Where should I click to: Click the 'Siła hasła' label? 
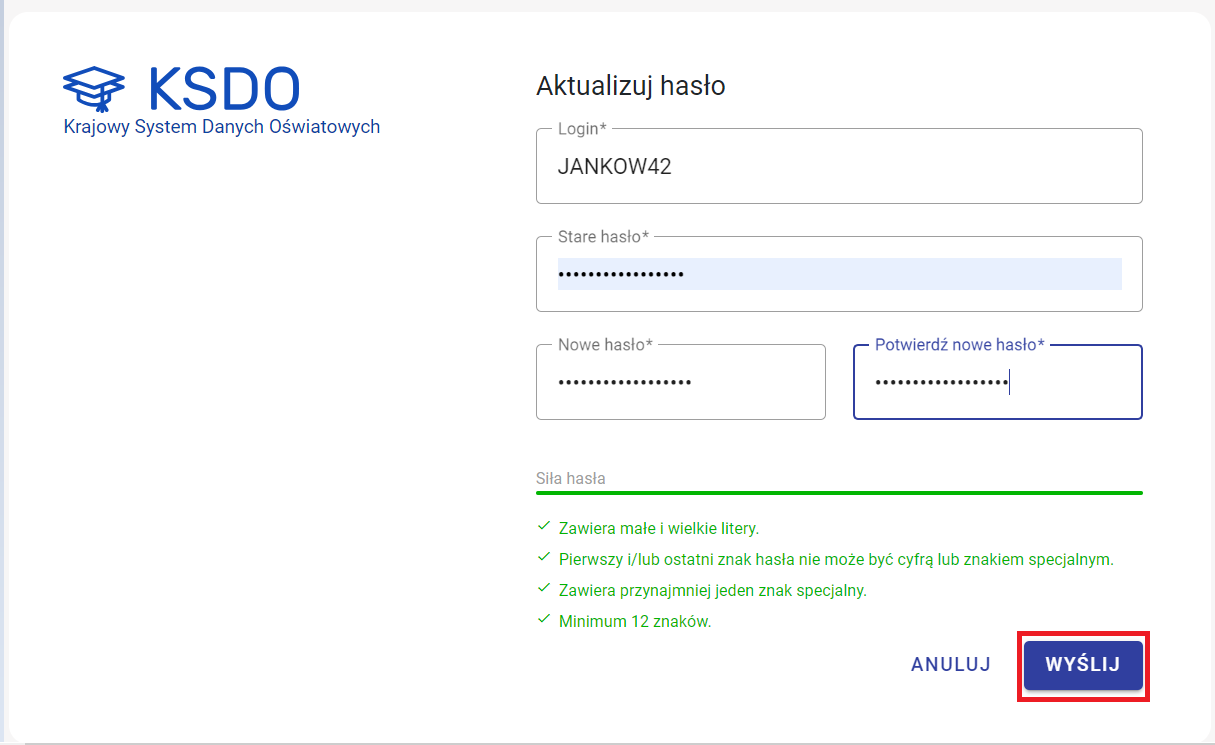570,478
